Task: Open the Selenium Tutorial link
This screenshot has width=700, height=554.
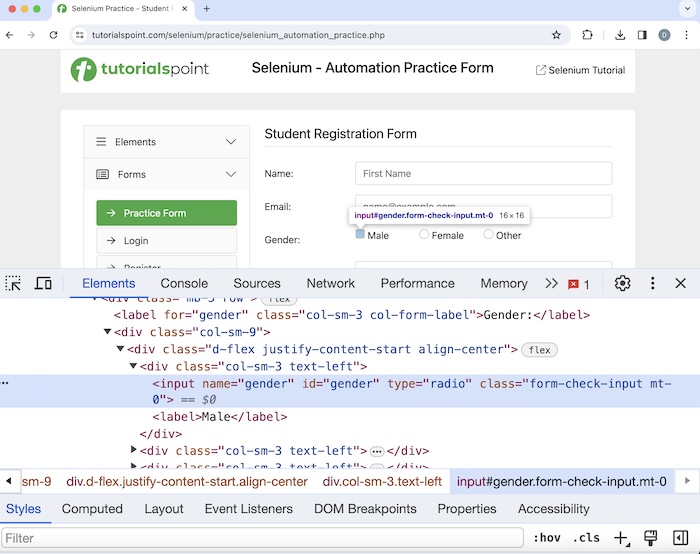Action: [580, 70]
